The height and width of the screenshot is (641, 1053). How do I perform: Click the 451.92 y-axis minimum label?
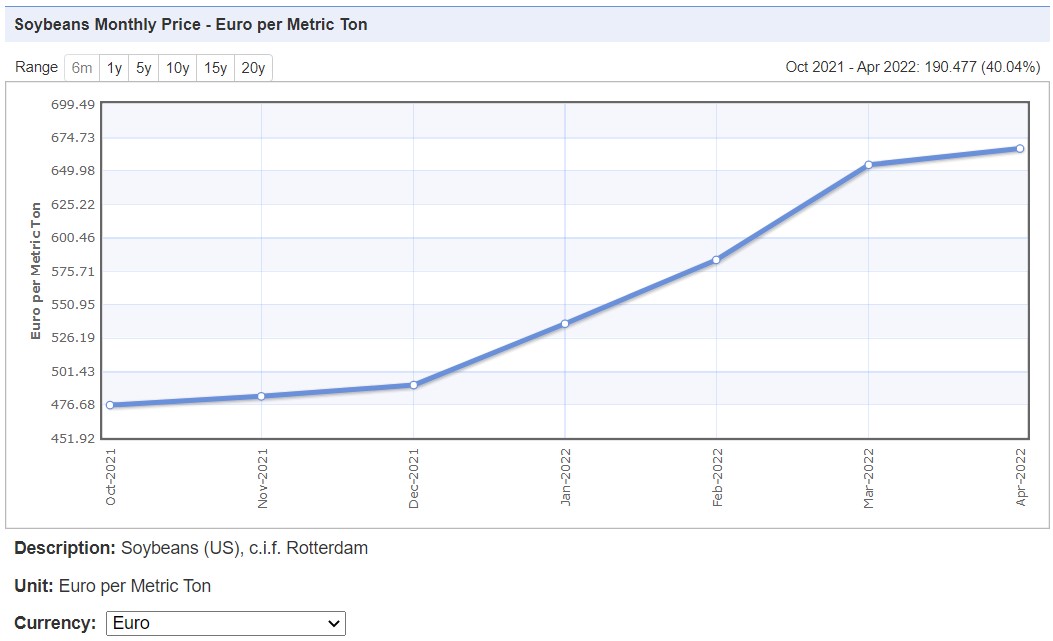pos(72,438)
